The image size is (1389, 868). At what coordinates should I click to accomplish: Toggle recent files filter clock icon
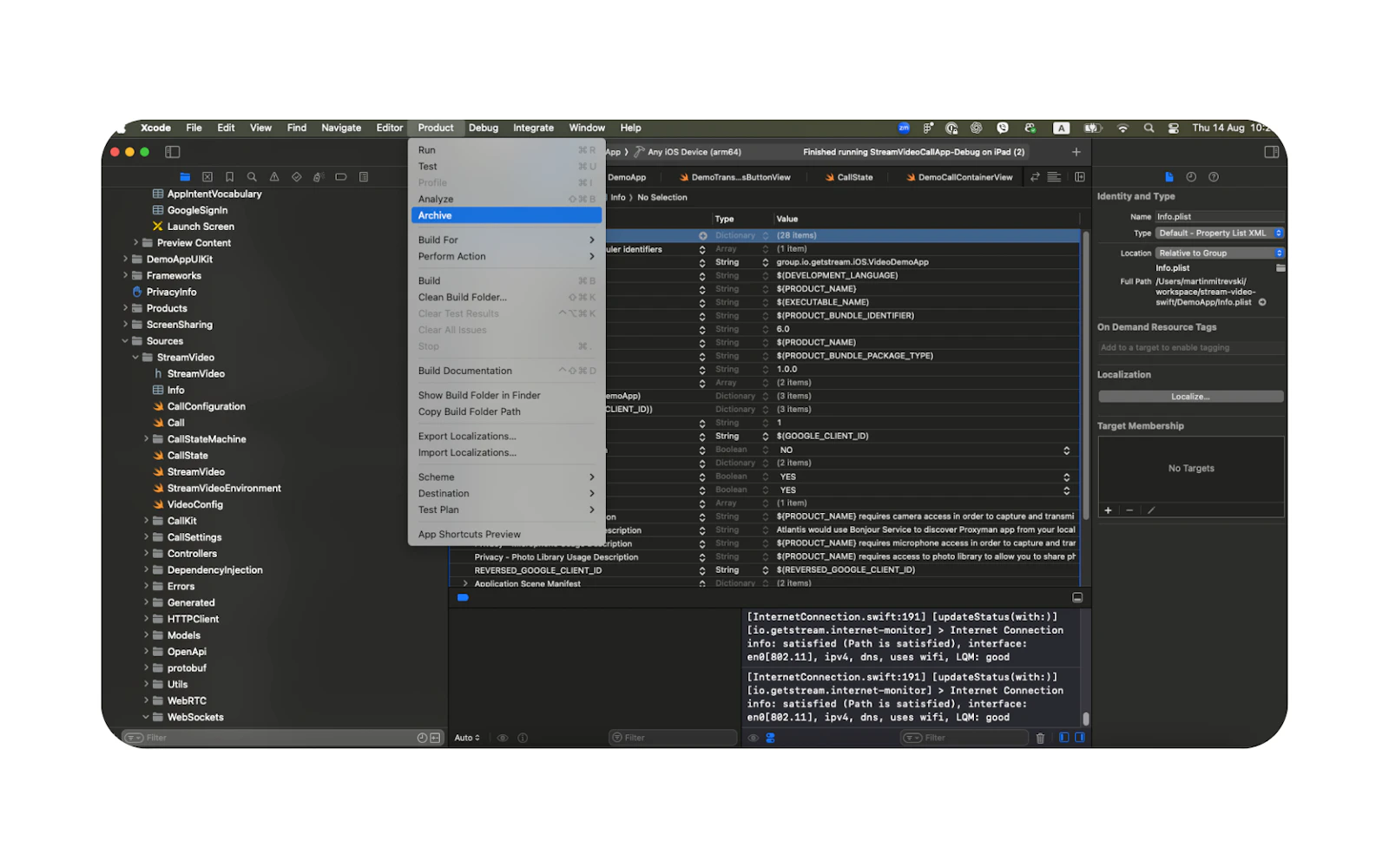point(422,738)
